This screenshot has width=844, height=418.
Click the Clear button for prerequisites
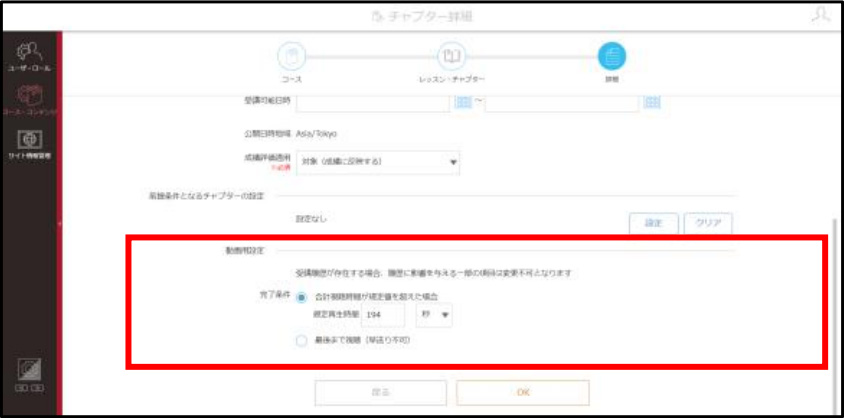(708, 223)
